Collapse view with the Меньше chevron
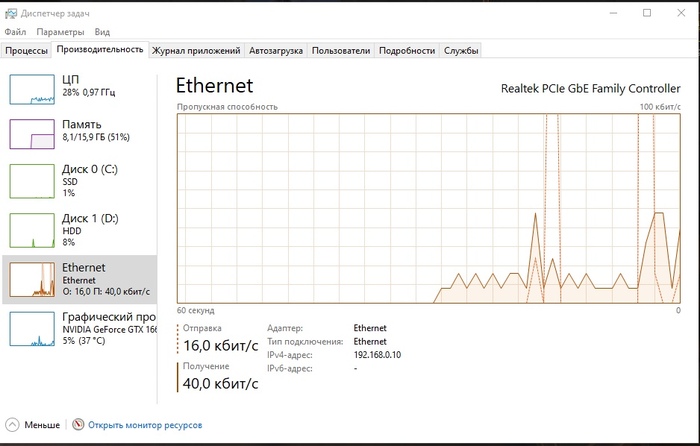The image size is (700, 446). point(11,425)
